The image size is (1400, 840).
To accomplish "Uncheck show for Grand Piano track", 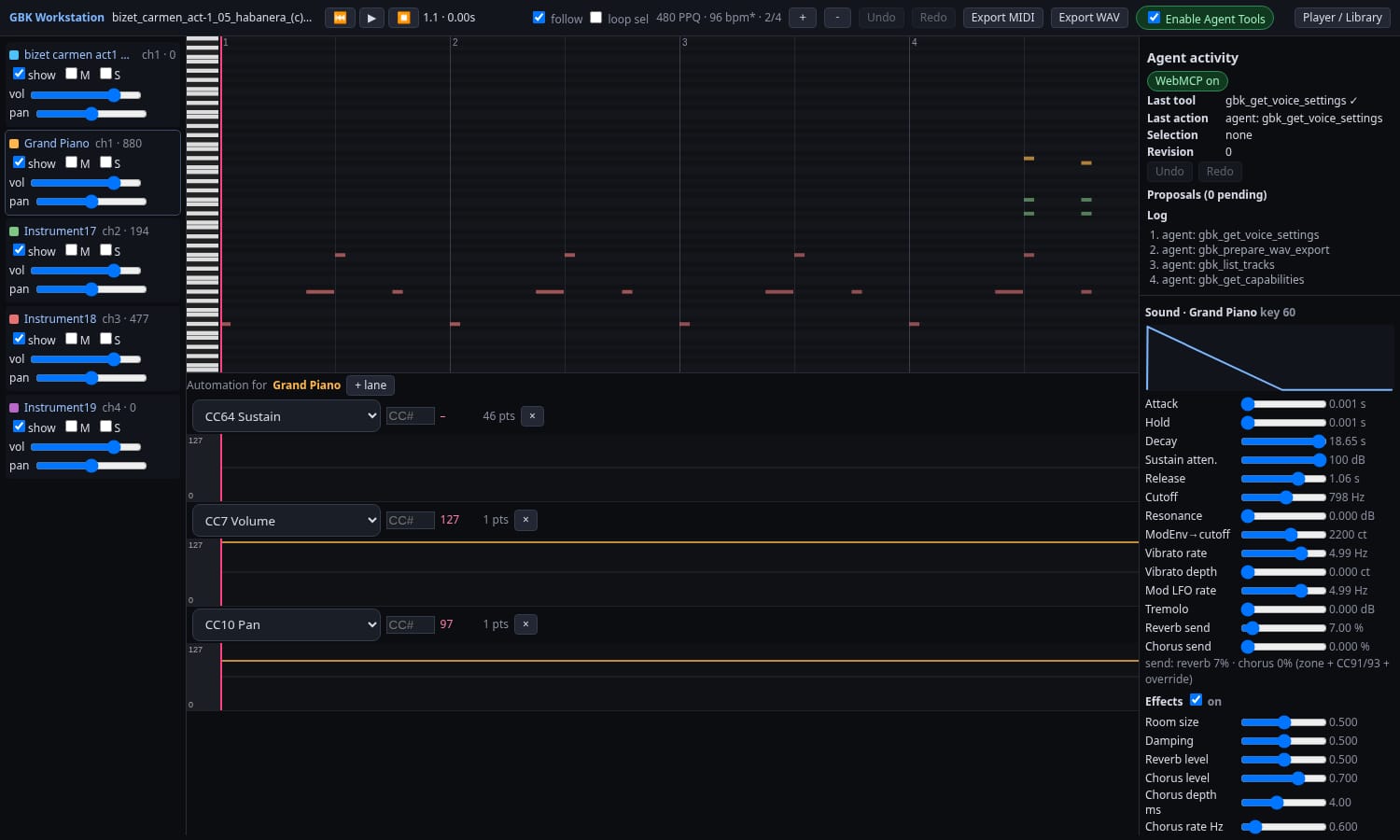I will (19, 162).
